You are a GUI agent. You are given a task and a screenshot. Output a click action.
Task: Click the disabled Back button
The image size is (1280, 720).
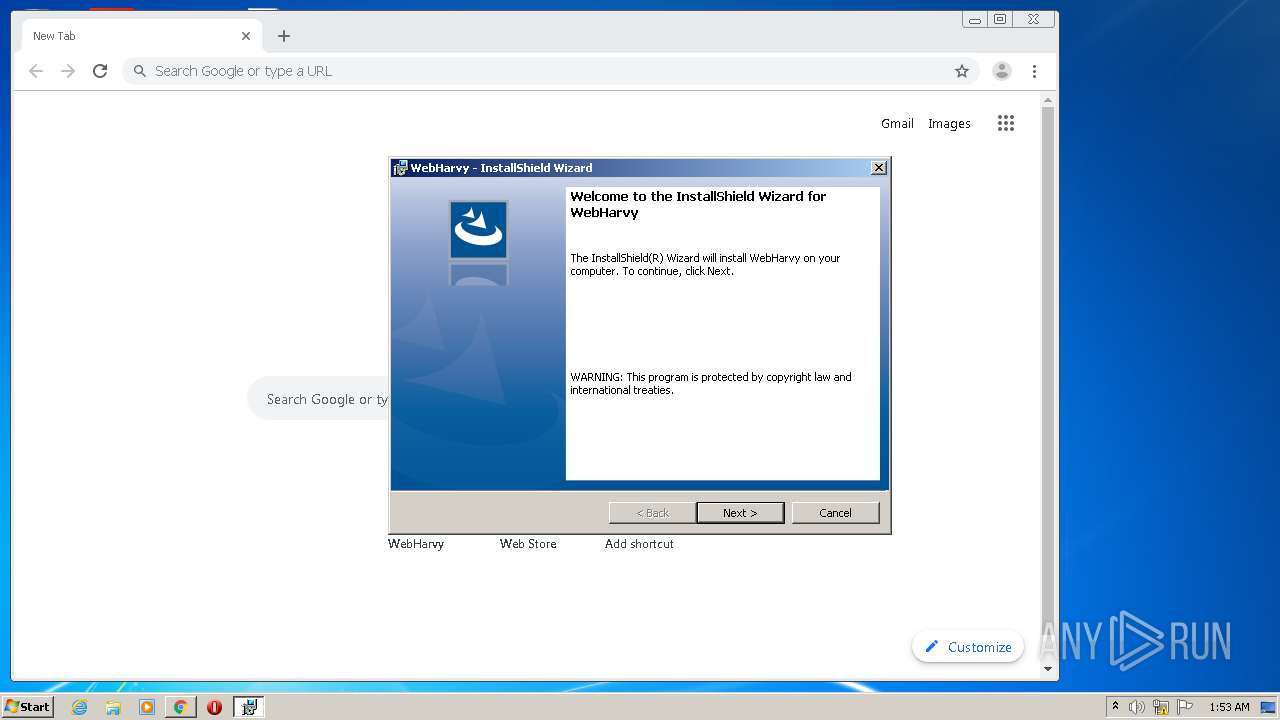(x=652, y=513)
